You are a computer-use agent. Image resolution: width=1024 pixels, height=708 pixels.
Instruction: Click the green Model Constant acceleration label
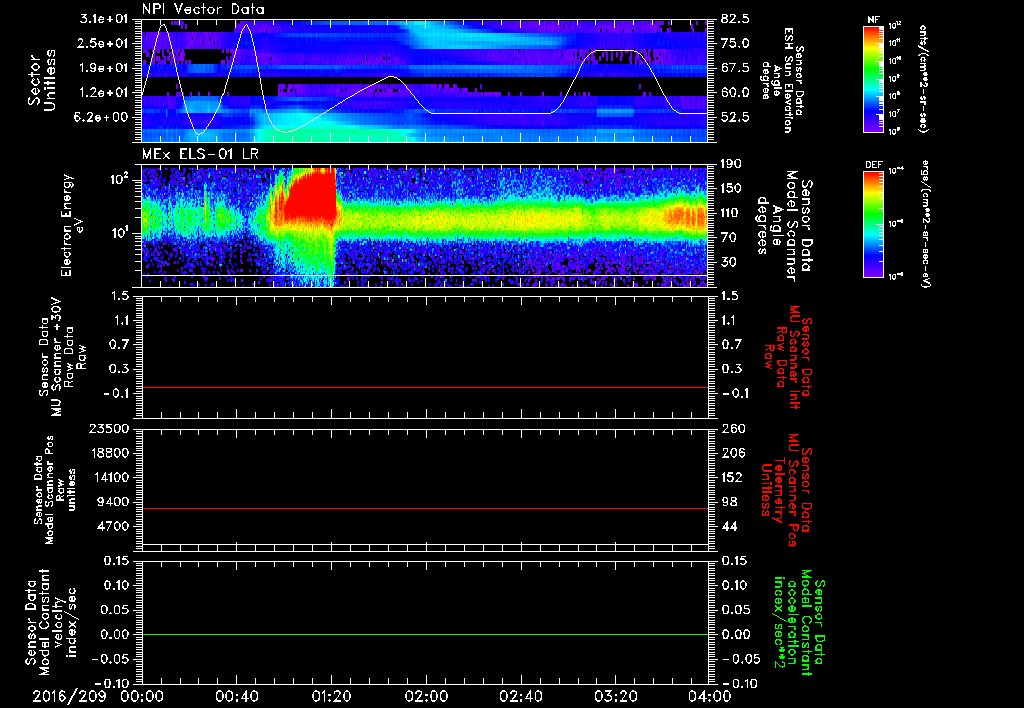799,622
